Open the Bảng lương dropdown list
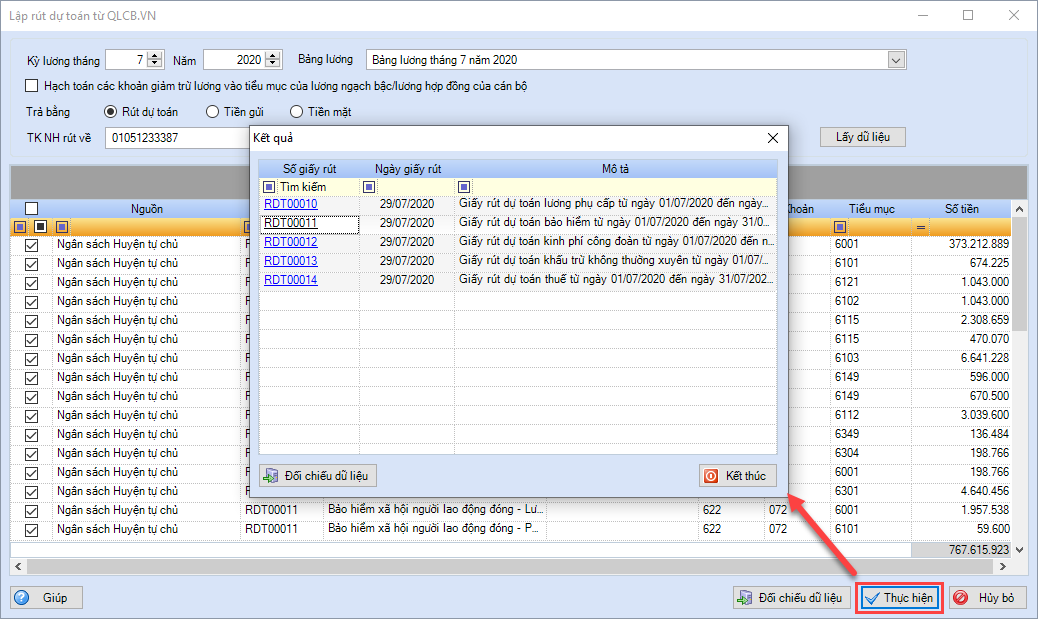This screenshot has width=1038, height=619. (x=896, y=60)
